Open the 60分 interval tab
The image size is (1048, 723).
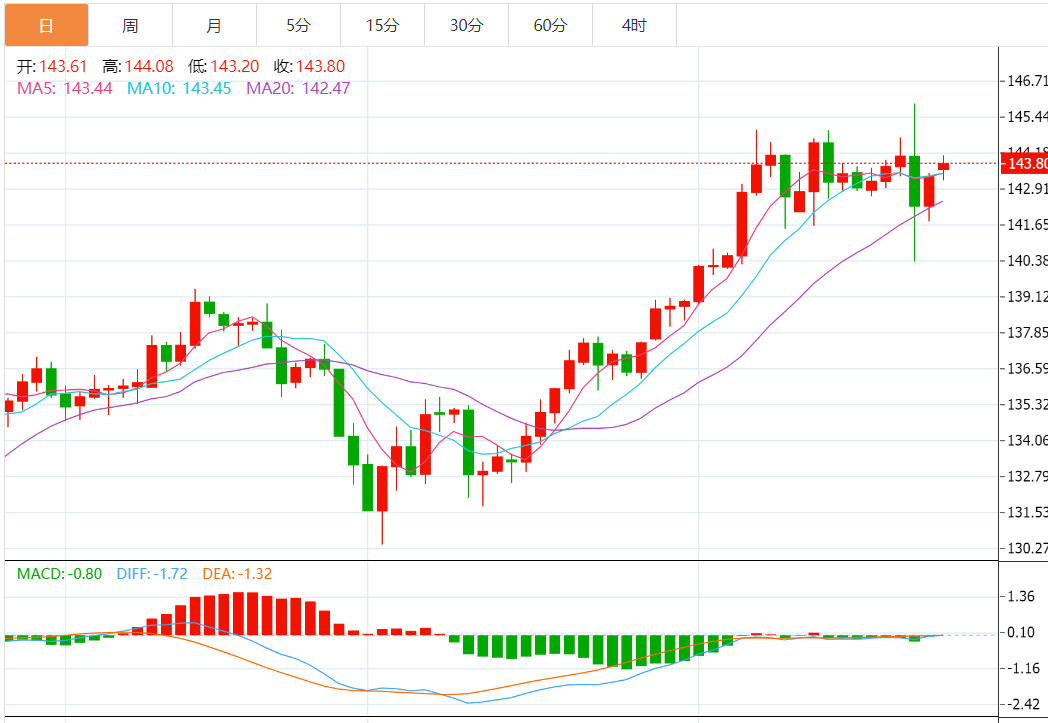coord(551,25)
